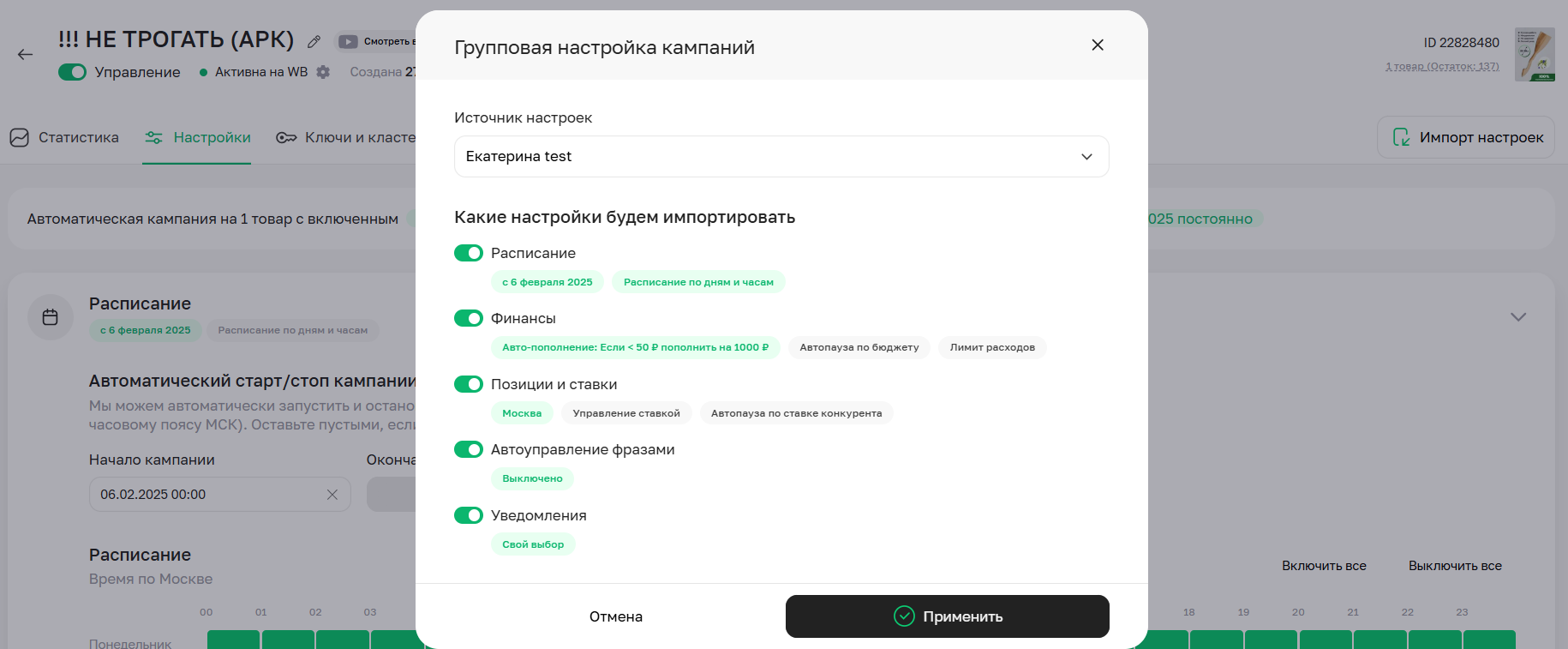This screenshot has width=1568, height=649.
Task: Collapse the Расписание section chevron
Action: click(1517, 317)
